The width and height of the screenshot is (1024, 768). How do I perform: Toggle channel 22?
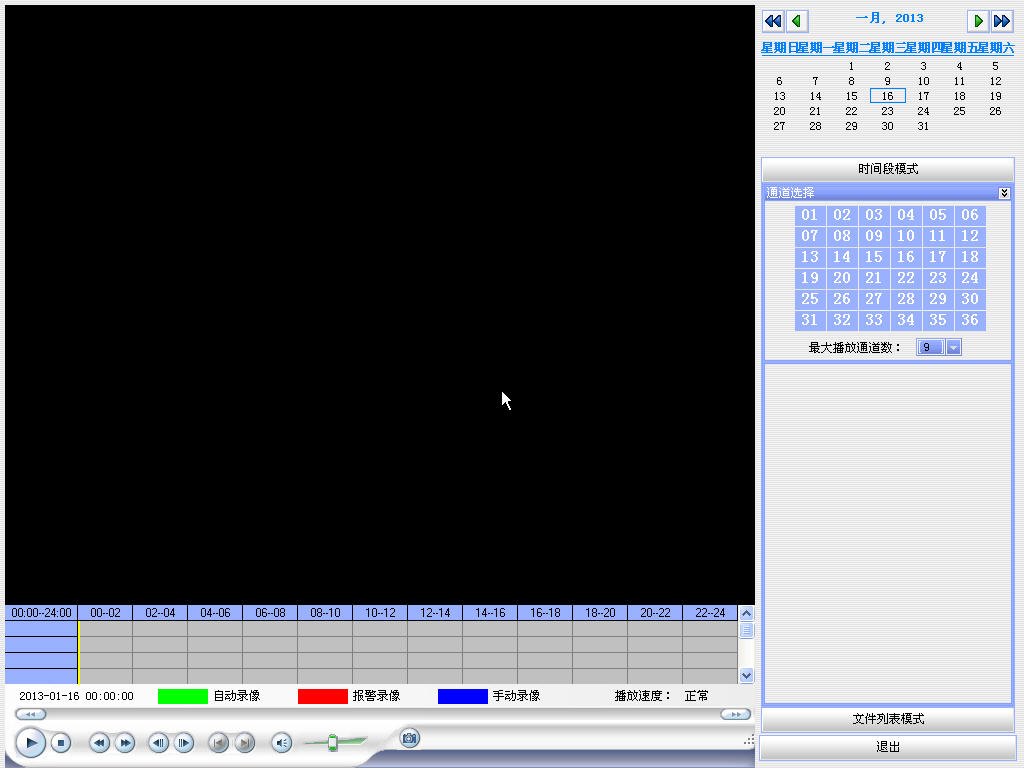(x=906, y=278)
